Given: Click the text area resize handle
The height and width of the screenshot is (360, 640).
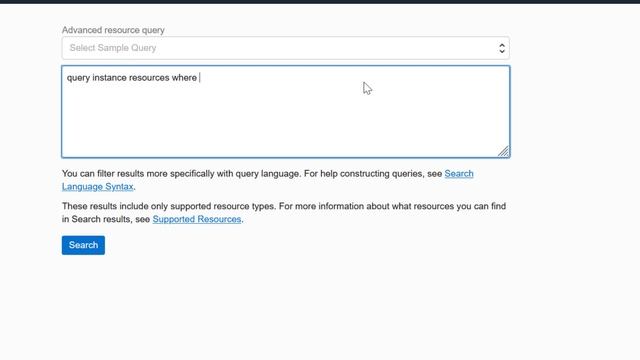Looking at the screenshot, I should 503,151.
